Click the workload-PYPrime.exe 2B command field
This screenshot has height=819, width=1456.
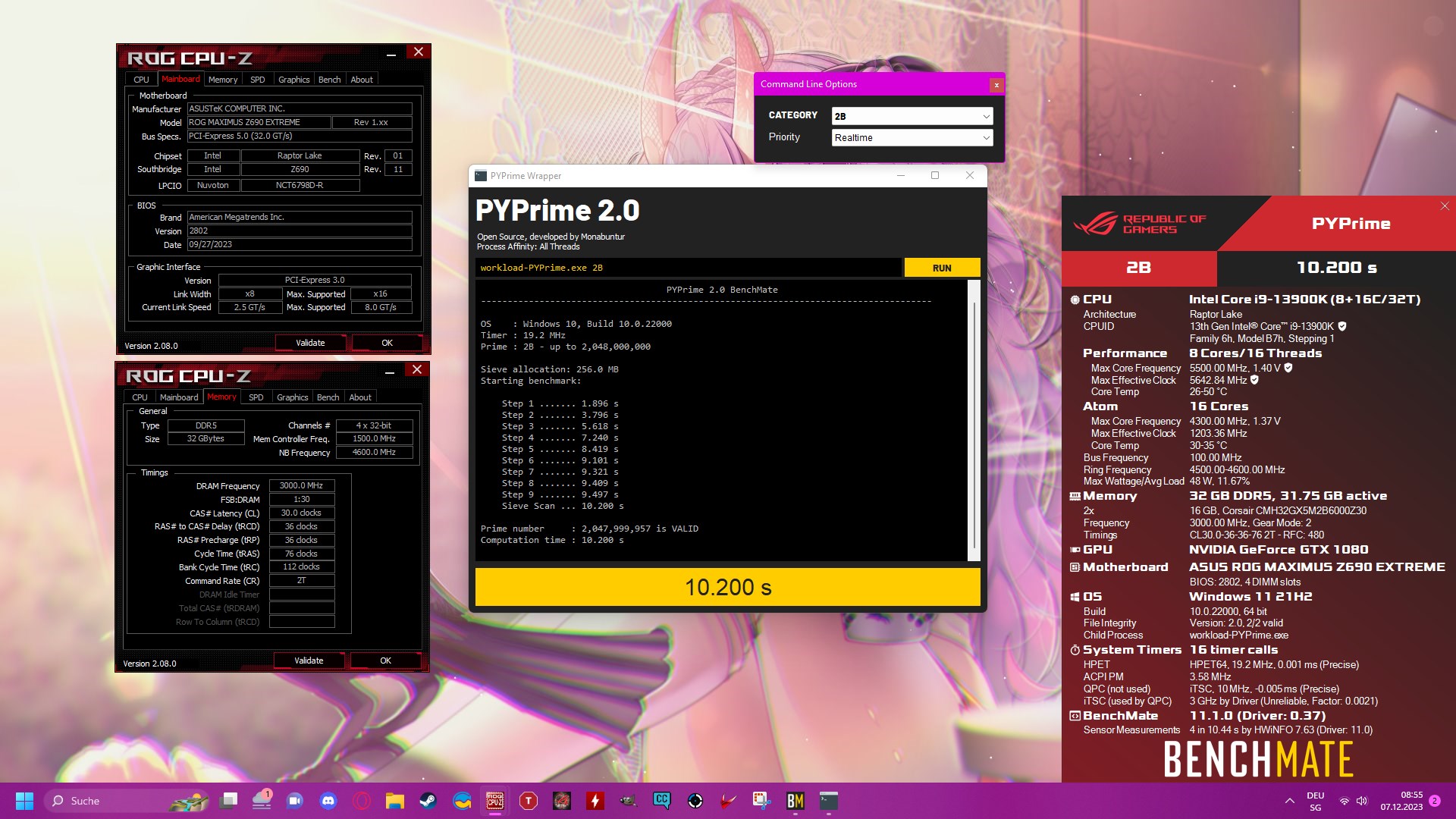pyautogui.click(x=689, y=268)
